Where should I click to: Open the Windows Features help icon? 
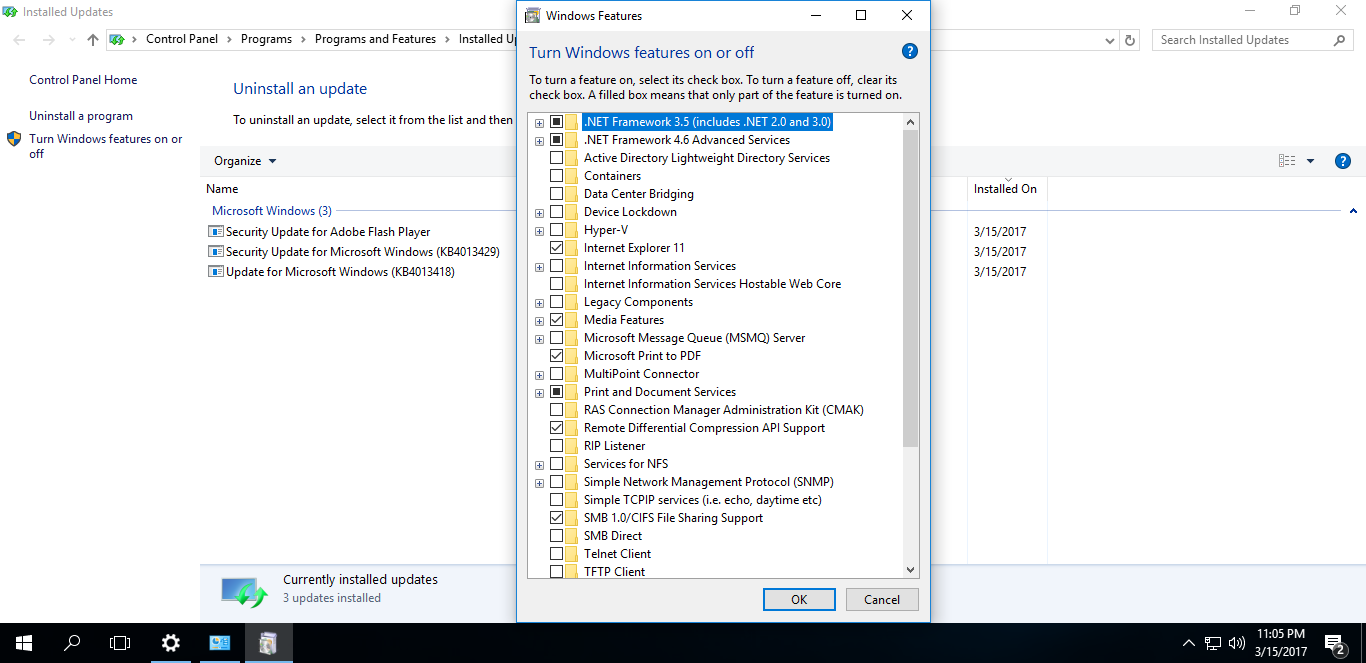909,52
